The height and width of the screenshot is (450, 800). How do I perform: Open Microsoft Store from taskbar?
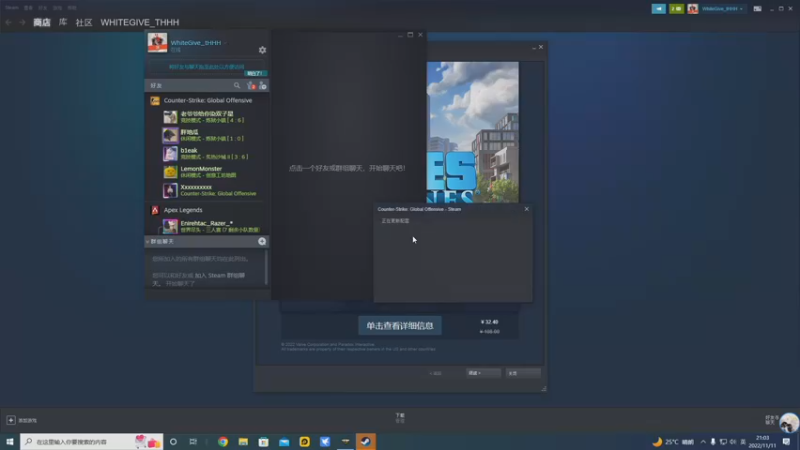pos(264,442)
